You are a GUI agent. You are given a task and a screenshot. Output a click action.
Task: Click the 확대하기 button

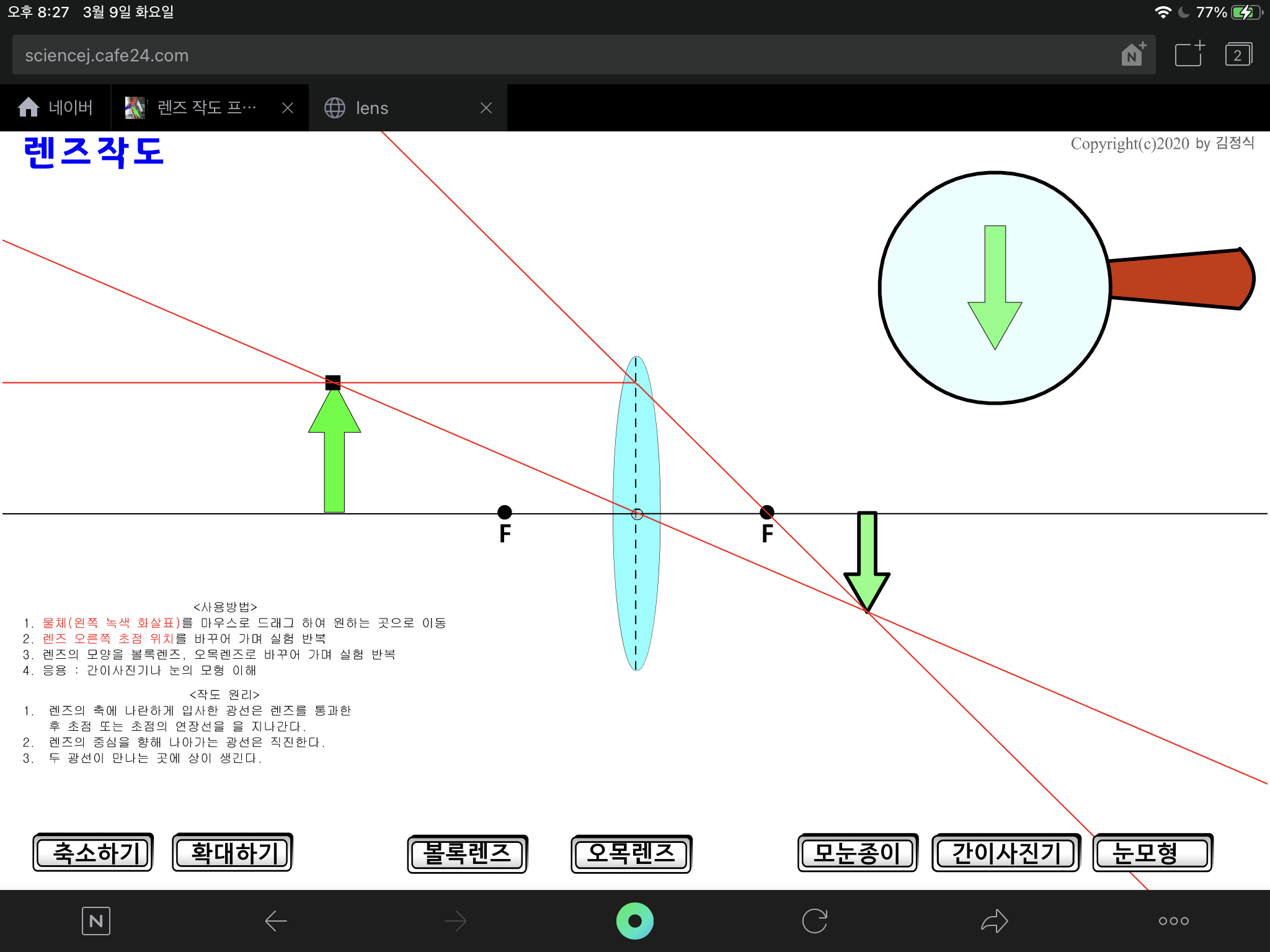tap(233, 853)
